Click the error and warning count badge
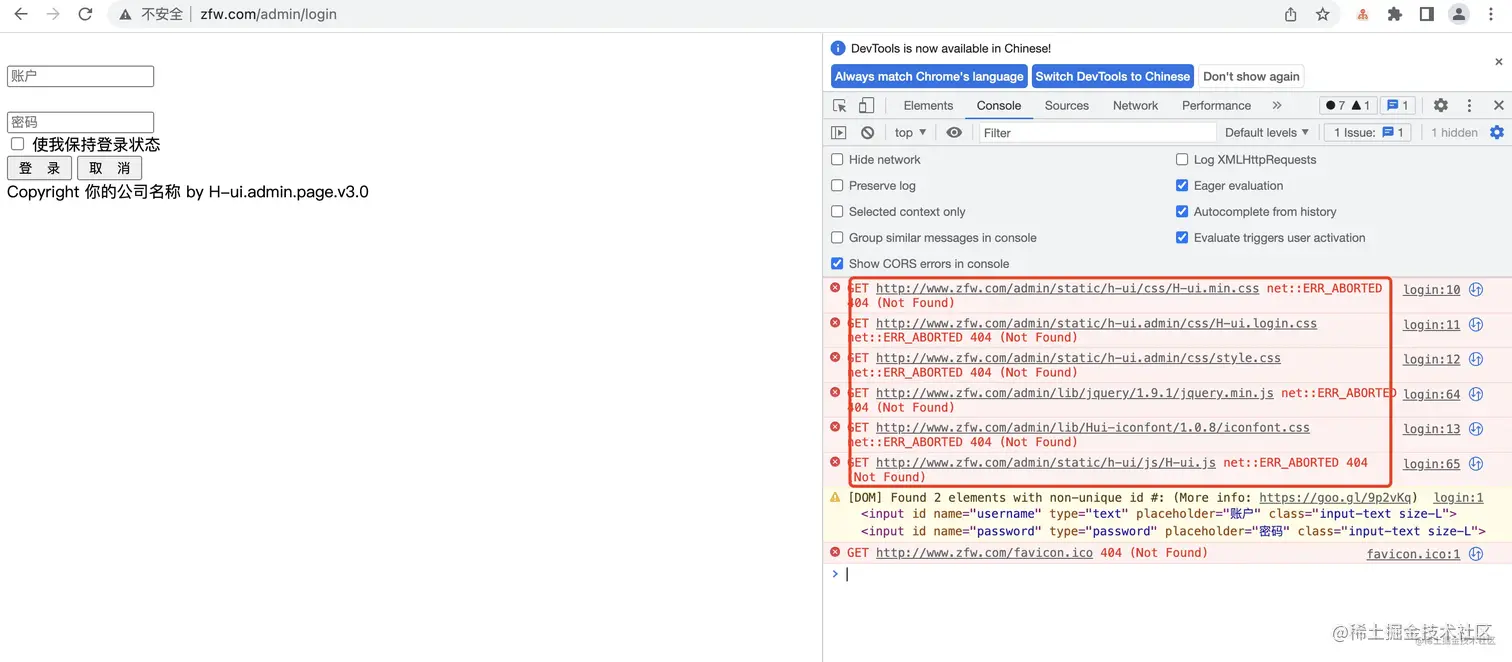Viewport: 1512px width, 662px height. tap(1348, 105)
